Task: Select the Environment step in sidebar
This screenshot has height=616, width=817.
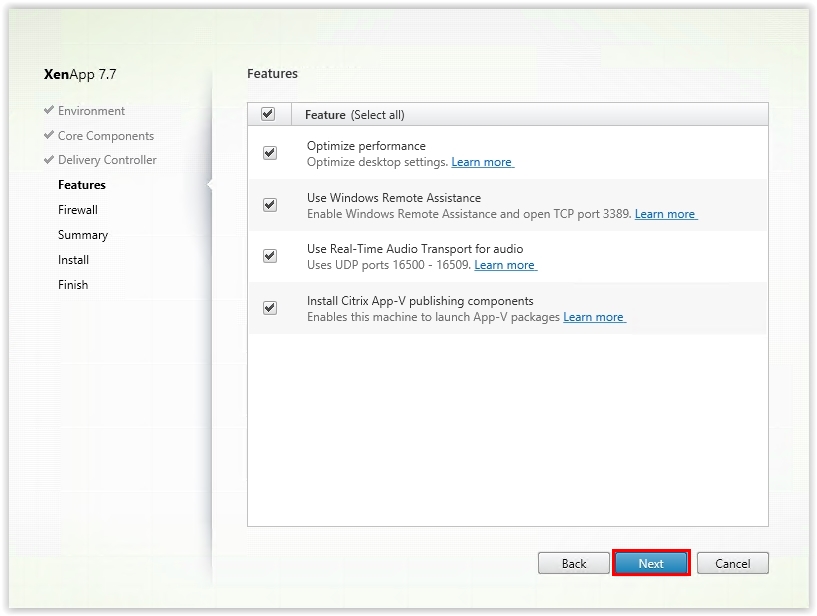Action: (x=91, y=111)
